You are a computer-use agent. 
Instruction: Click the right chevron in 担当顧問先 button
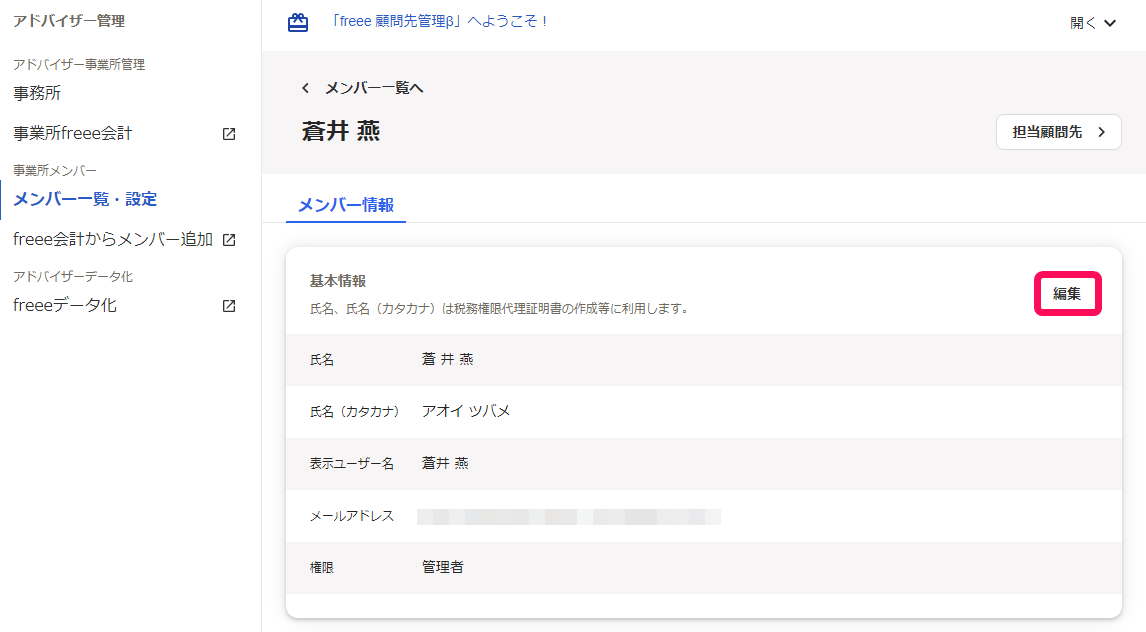pyautogui.click(x=1101, y=132)
